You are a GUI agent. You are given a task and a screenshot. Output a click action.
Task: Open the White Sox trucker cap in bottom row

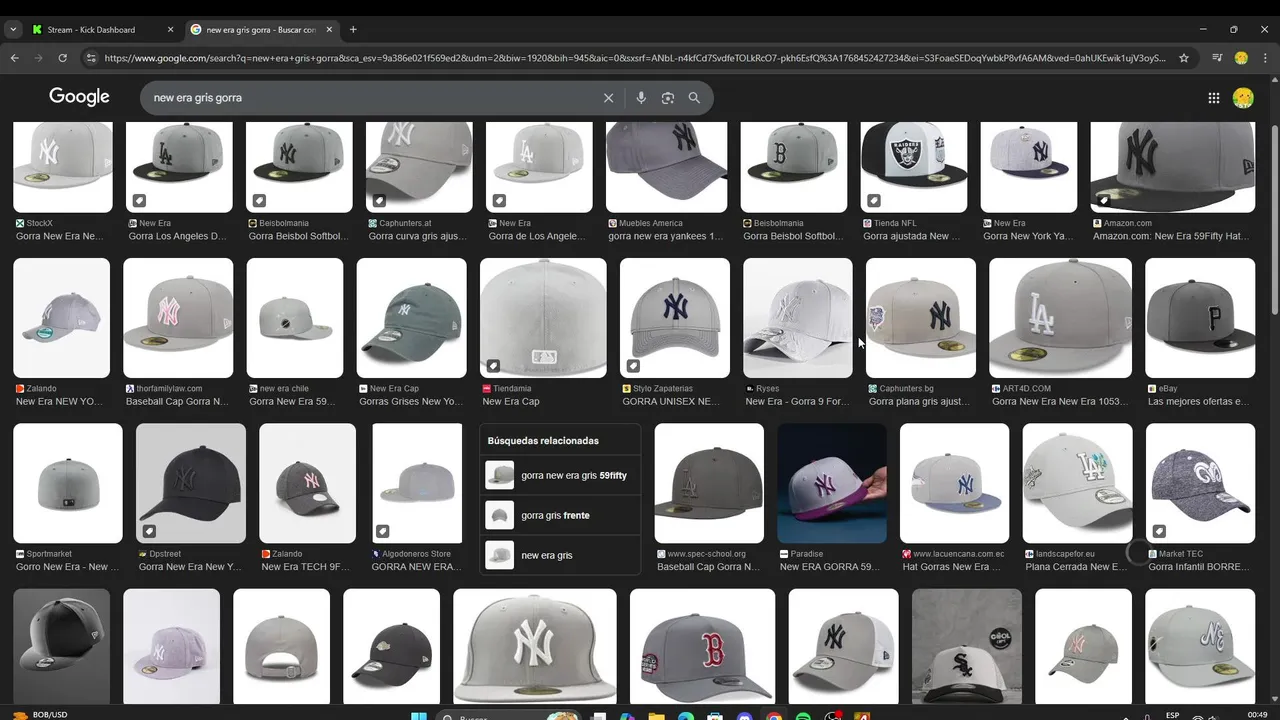(967, 647)
